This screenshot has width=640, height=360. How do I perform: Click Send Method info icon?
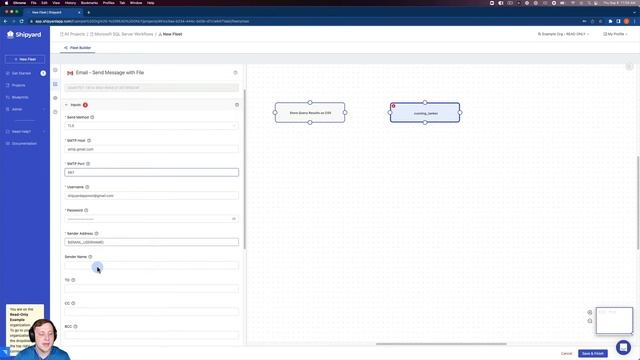pos(92,117)
